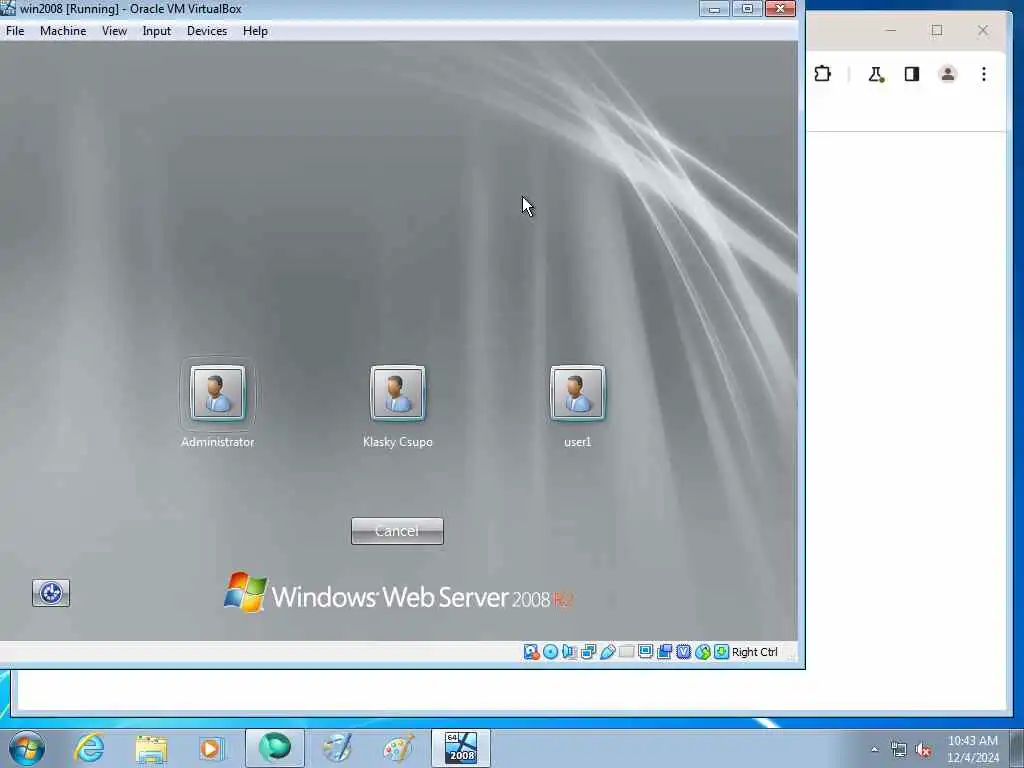
Task: Click the Right Ctrl host key label
Action: [x=754, y=652]
